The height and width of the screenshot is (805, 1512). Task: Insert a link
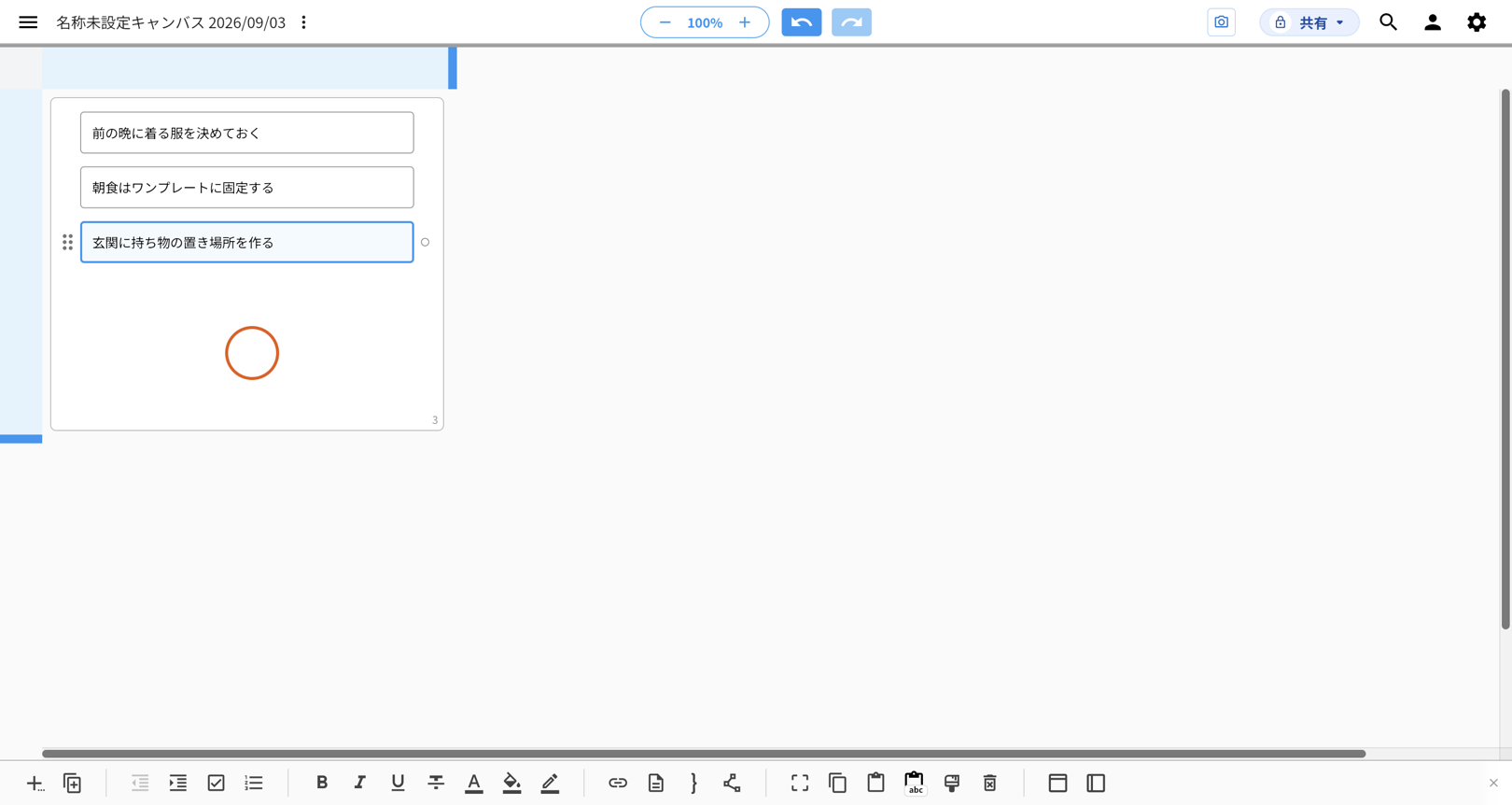[x=618, y=784]
